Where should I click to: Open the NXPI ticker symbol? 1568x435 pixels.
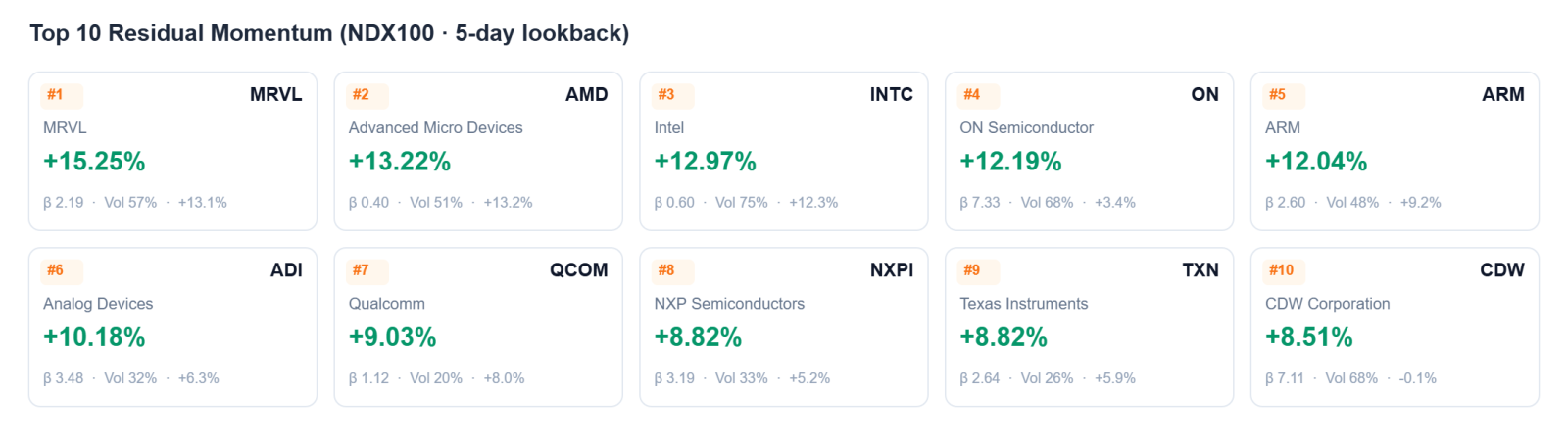pyautogui.click(x=892, y=270)
